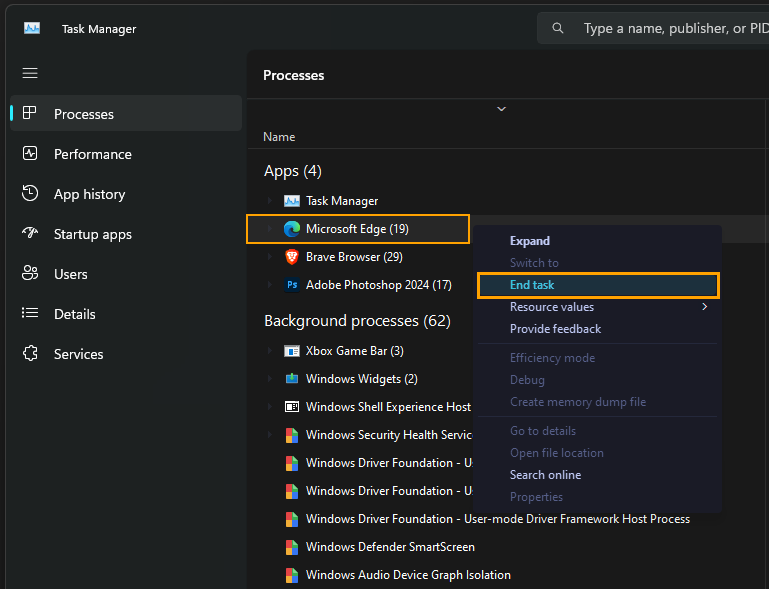Open the hamburger navigation menu
The width and height of the screenshot is (769, 589).
30,73
